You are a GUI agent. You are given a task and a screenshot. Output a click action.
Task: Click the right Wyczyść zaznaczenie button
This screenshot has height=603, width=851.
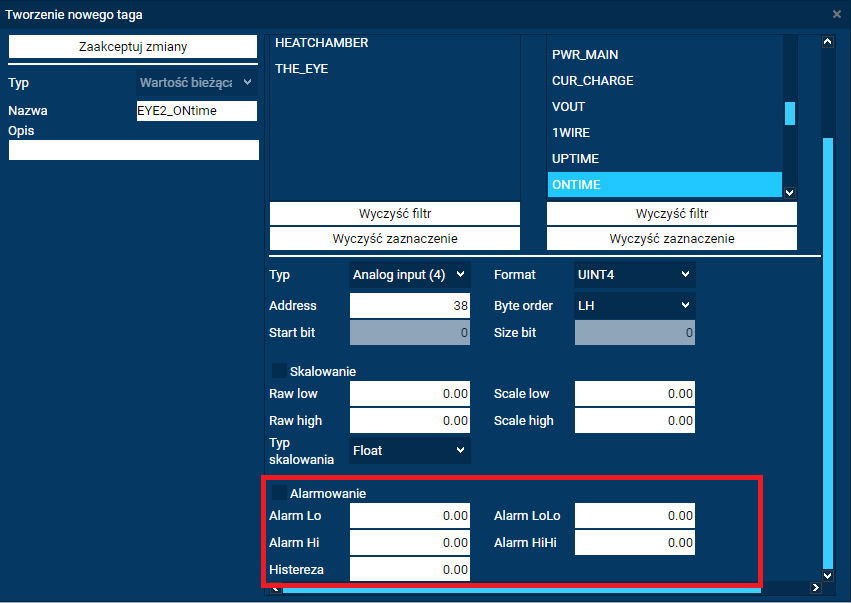pos(671,239)
